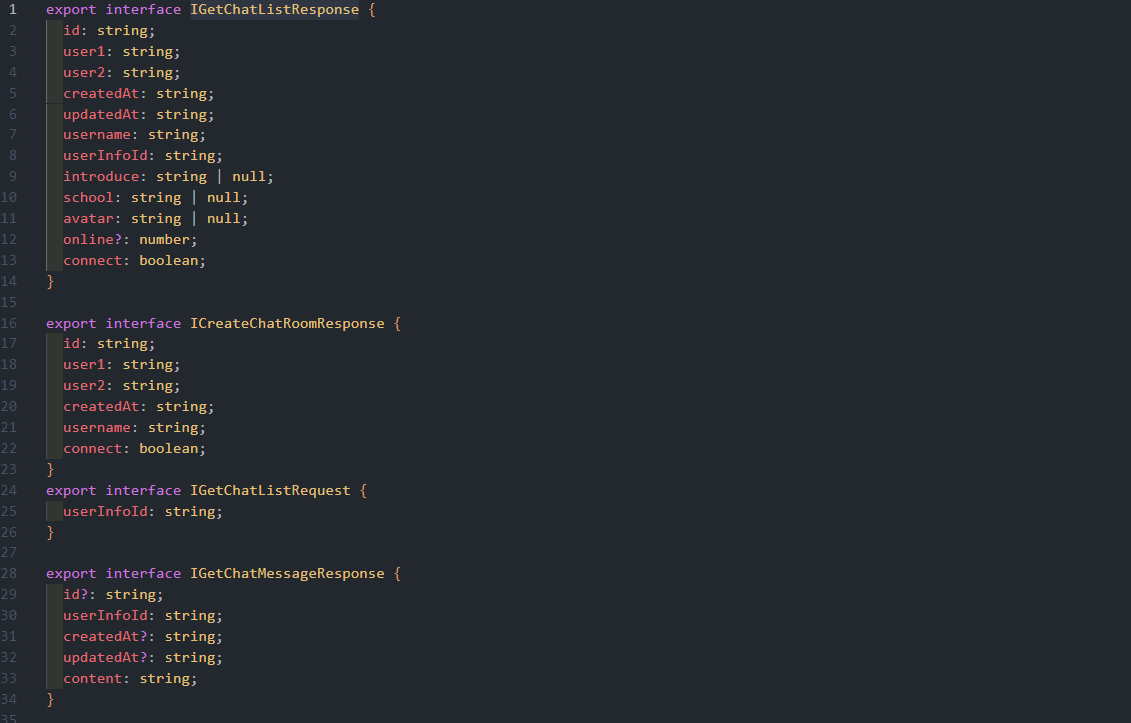1131x723 pixels.
Task: Click line number 28 in the gutter
Action: click(10, 574)
